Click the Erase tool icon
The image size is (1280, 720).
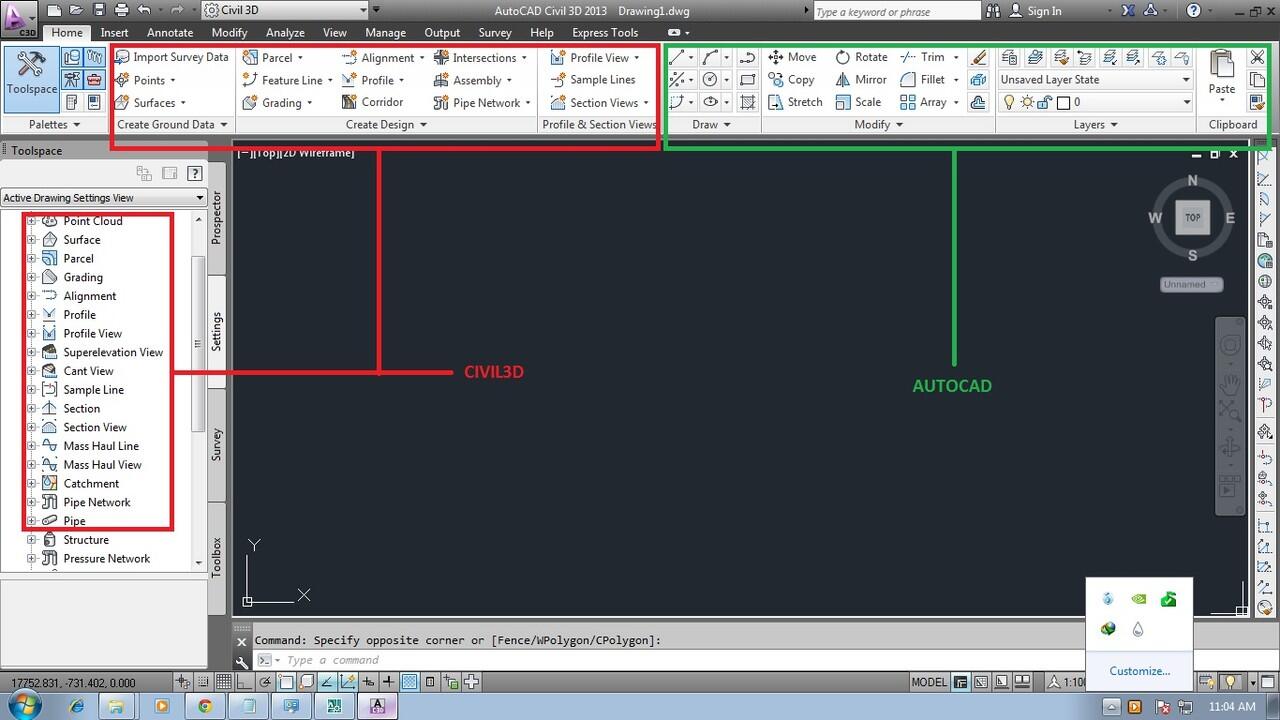[979, 58]
